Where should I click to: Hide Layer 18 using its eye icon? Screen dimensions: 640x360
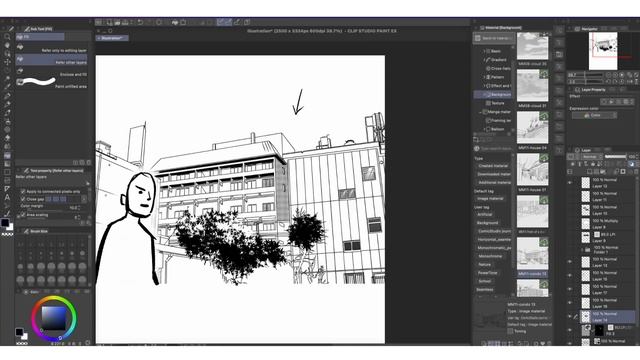point(570,303)
